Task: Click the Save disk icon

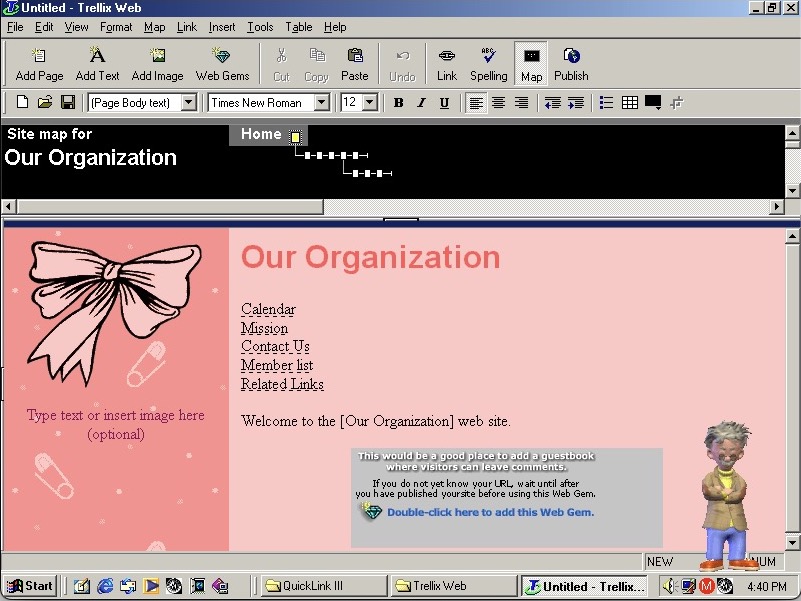Action: pyautogui.click(x=68, y=103)
